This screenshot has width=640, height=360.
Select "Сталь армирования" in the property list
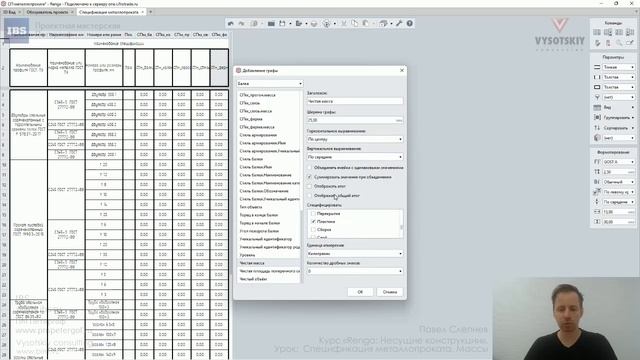269,135
